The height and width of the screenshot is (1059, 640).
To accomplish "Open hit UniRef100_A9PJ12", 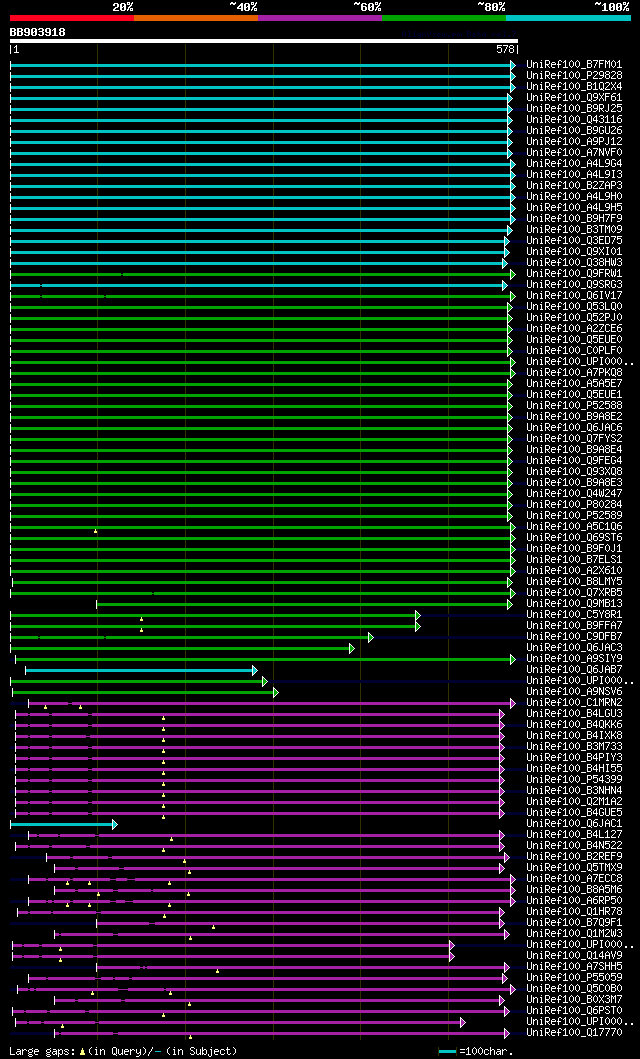I will pyautogui.click(x=574, y=142).
